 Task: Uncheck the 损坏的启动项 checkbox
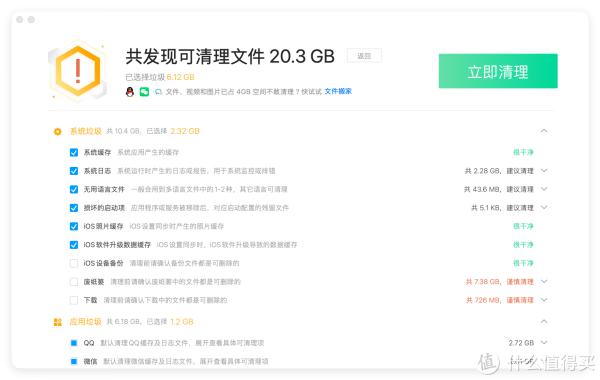point(74,208)
